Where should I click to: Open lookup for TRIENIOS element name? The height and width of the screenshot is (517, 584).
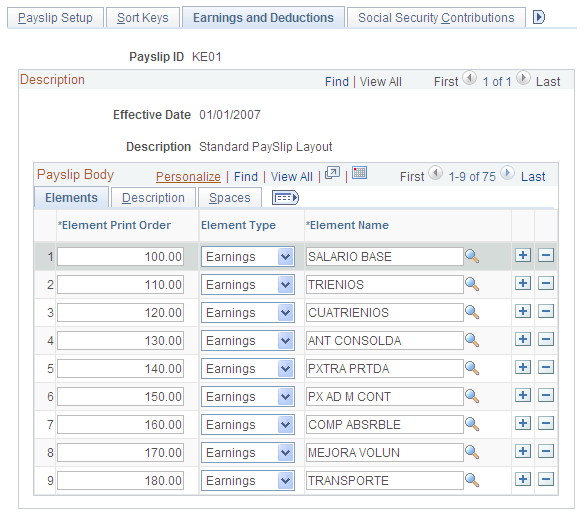coord(472,284)
